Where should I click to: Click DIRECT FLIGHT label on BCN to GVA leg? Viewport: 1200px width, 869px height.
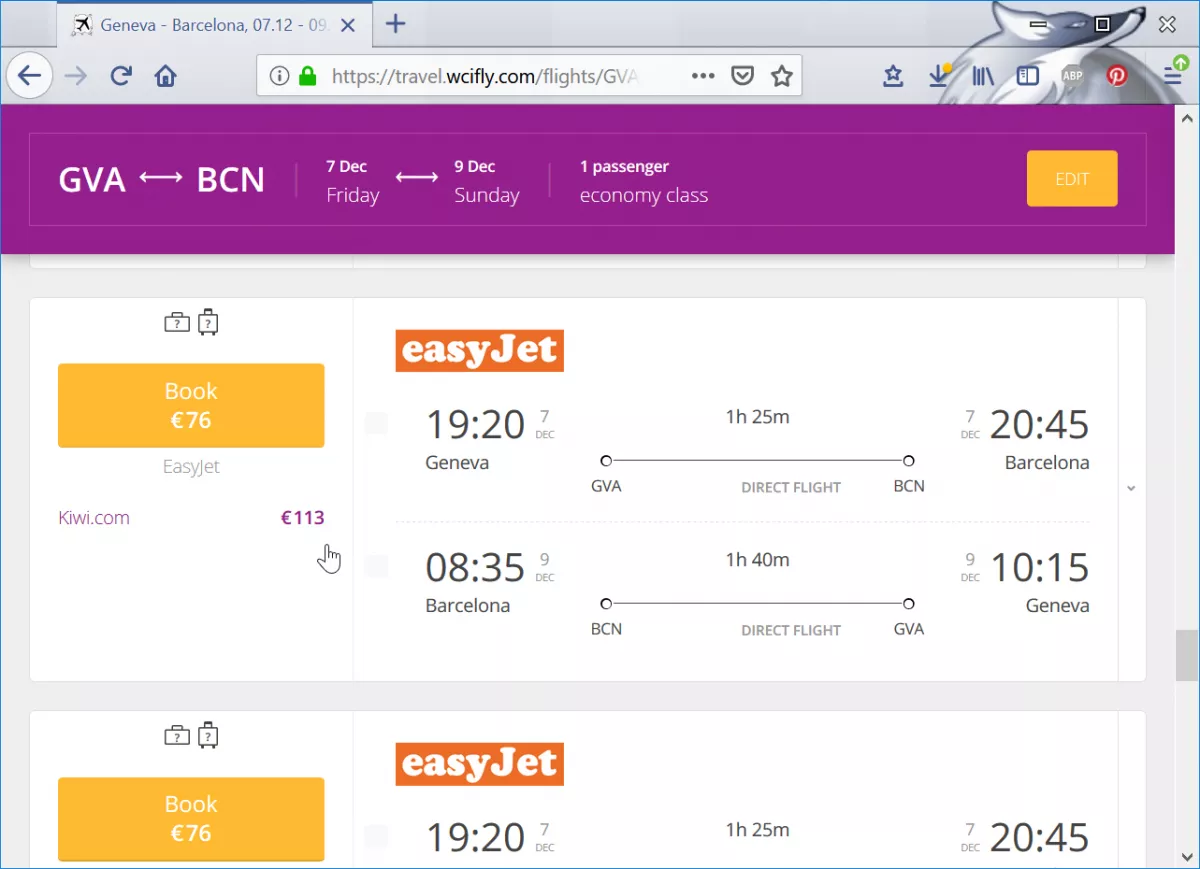(791, 630)
